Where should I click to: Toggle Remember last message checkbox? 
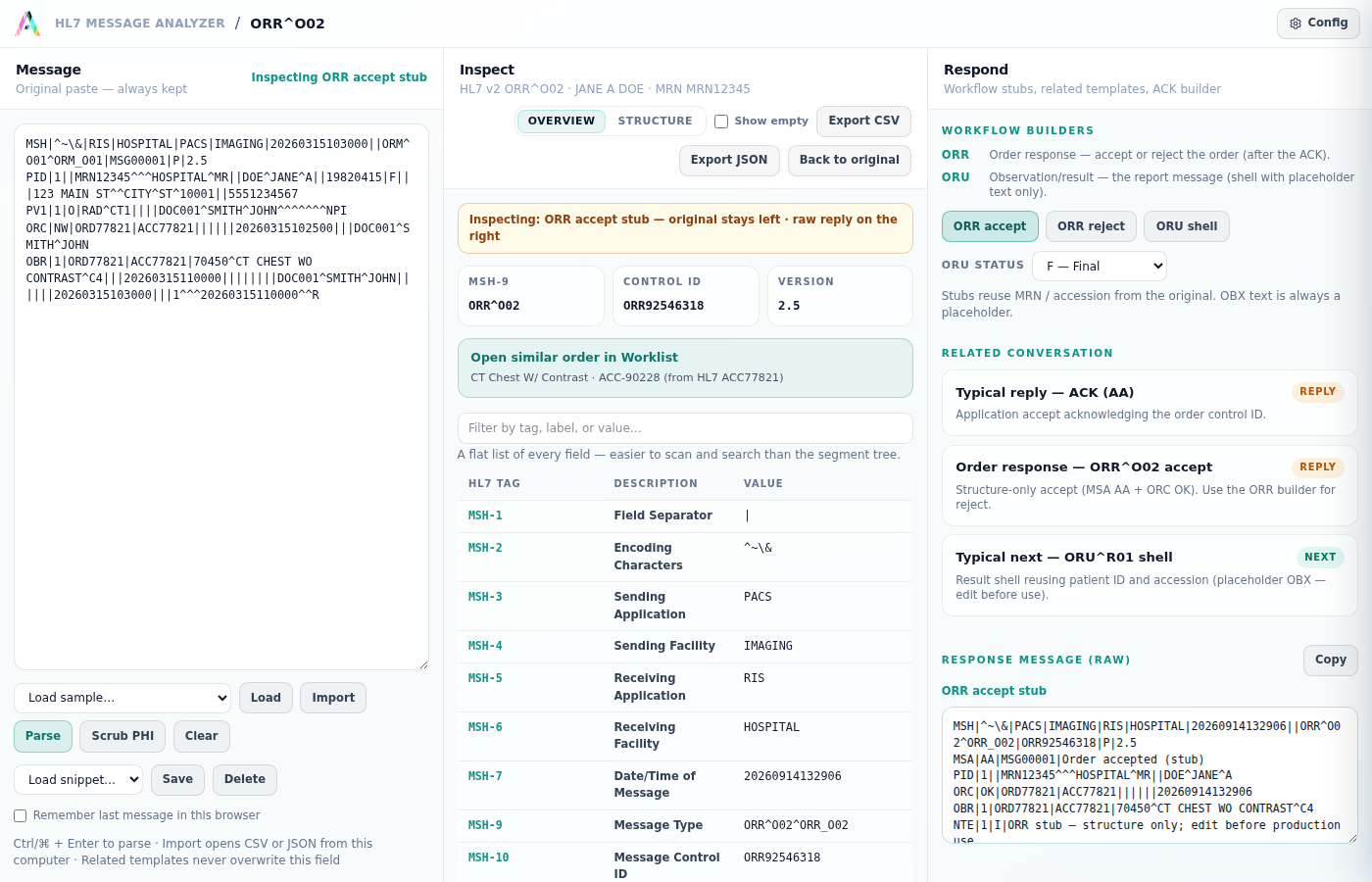[x=20, y=815]
